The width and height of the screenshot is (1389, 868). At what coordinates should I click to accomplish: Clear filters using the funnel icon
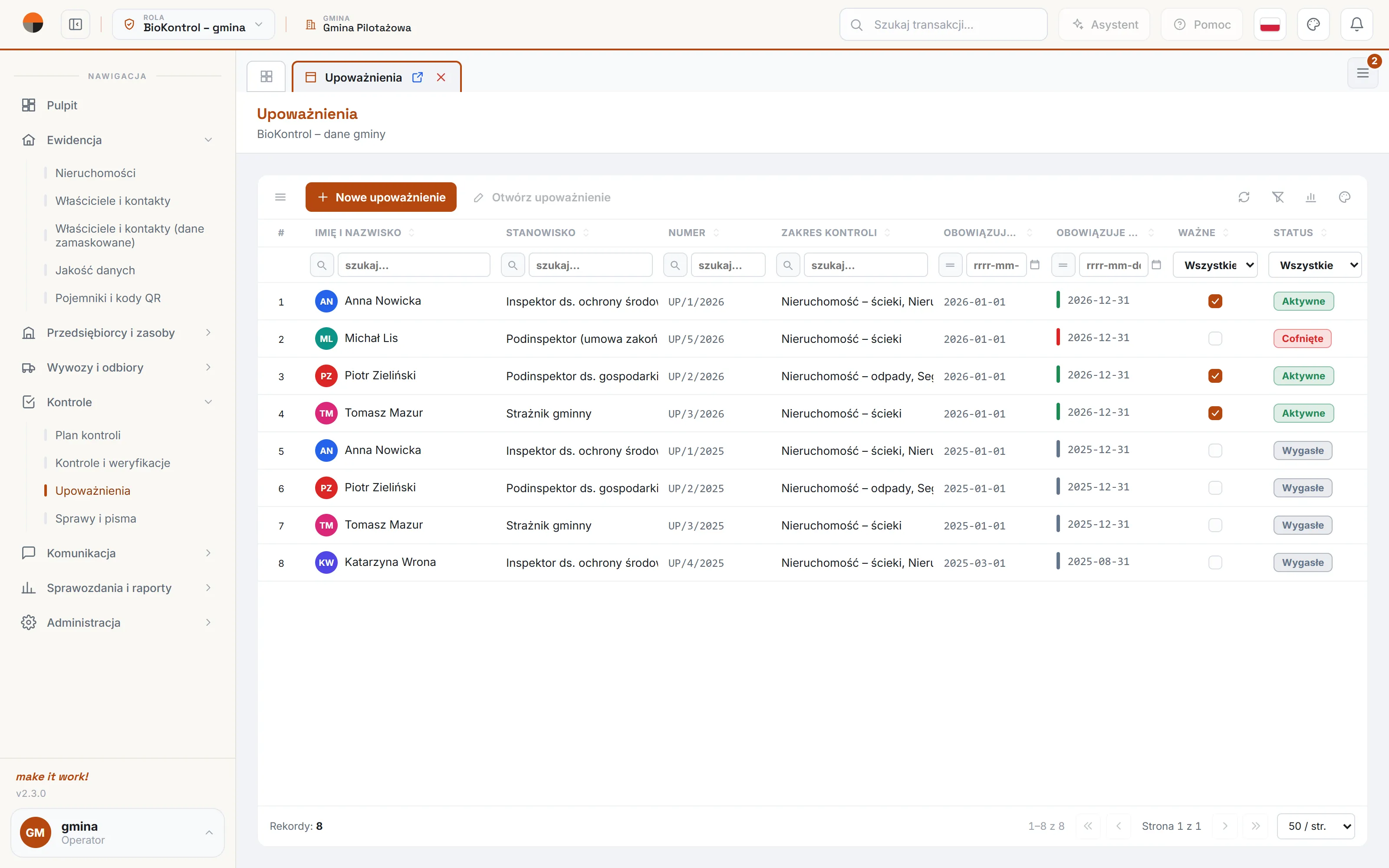click(x=1277, y=197)
